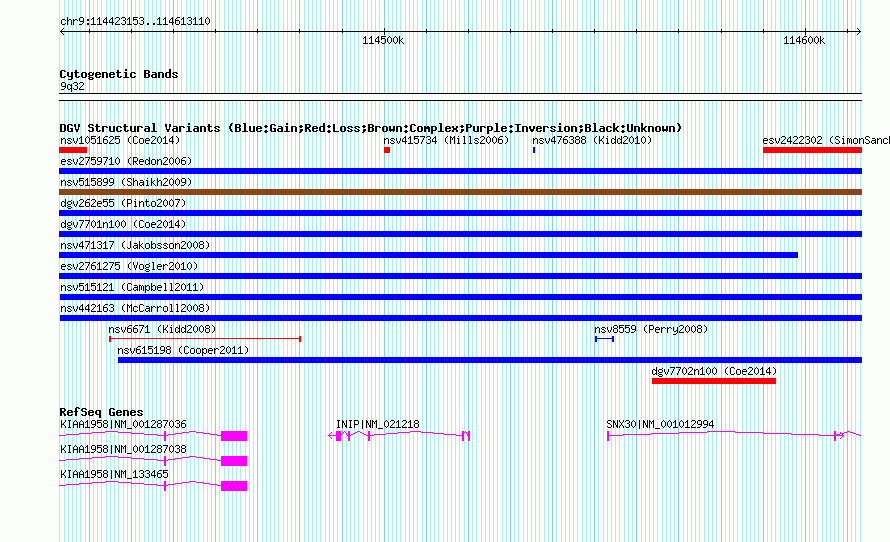This screenshot has height=542, width=890.
Task: Click the nsv1051625 (Coe2014) red loss bar
Action: [73, 150]
